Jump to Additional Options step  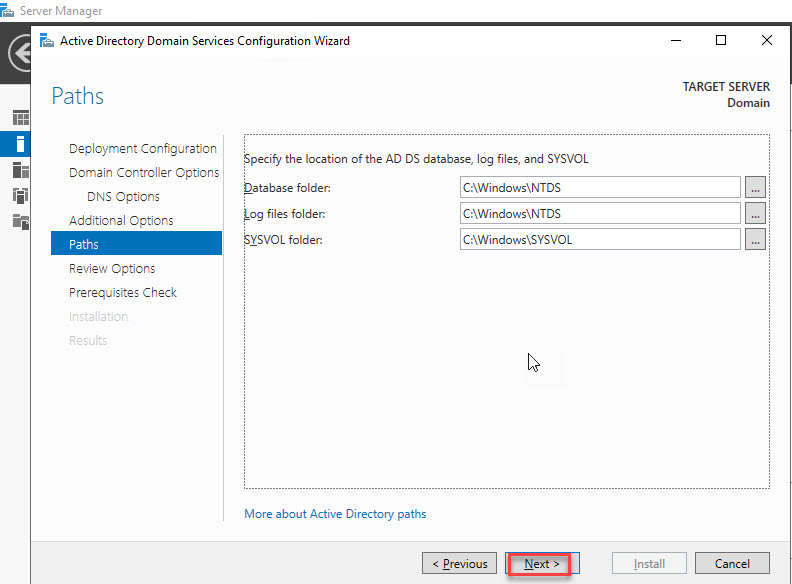[121, 221]
